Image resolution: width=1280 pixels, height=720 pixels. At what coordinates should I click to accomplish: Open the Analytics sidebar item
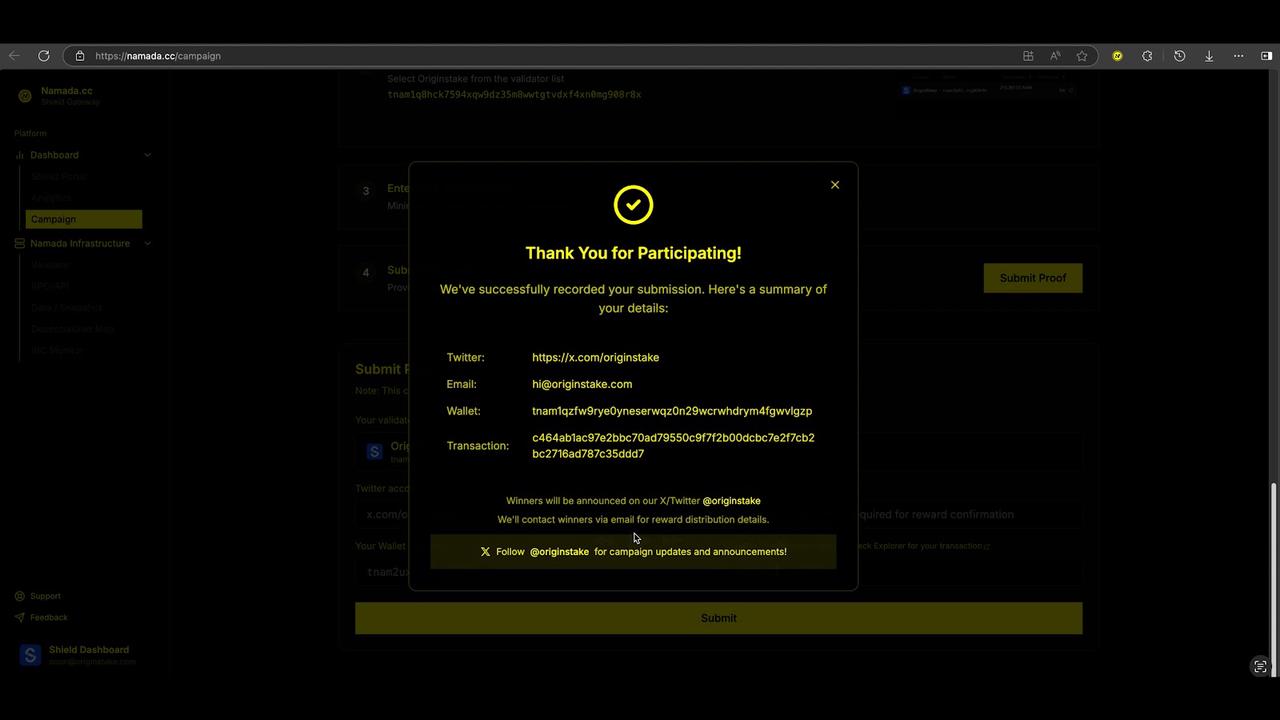[x=51, y=198]
